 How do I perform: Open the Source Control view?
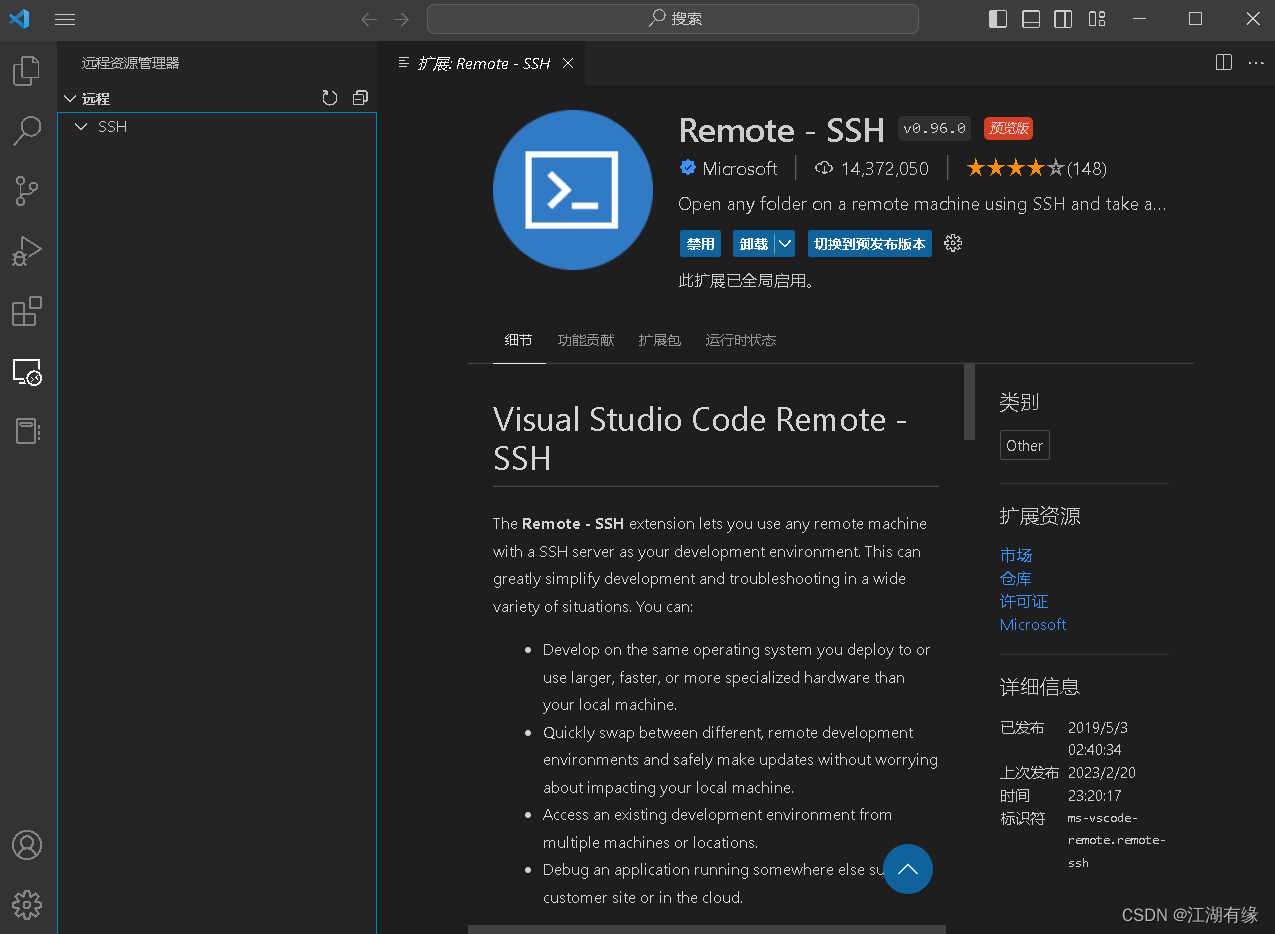tap(27, 191)
